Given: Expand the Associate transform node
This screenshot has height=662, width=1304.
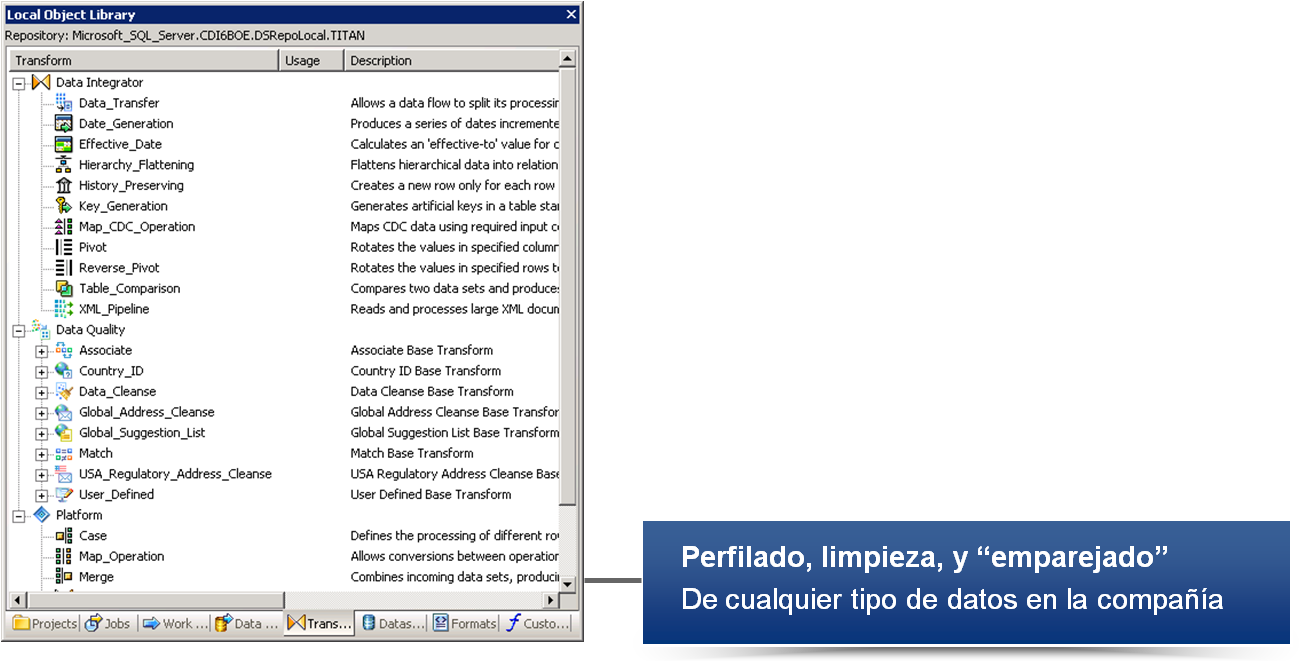Looking at the screenshot, I should point(41,351).
